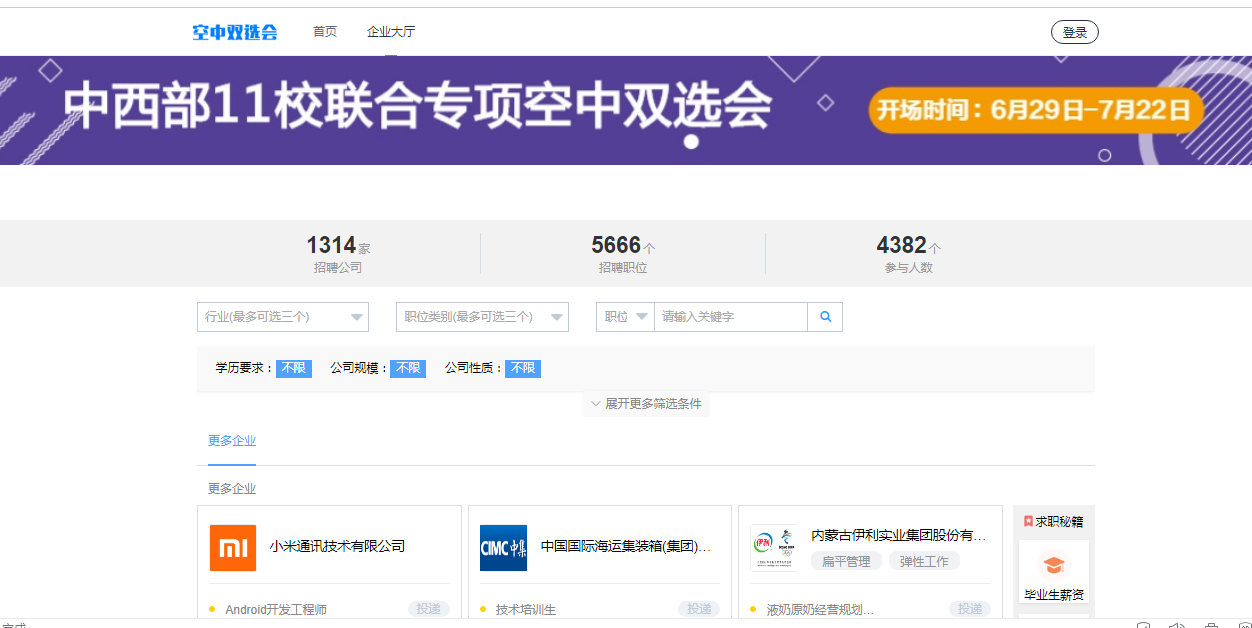
Task: Select 不限 for 学历要求 filter
Action: coord(293,369)
